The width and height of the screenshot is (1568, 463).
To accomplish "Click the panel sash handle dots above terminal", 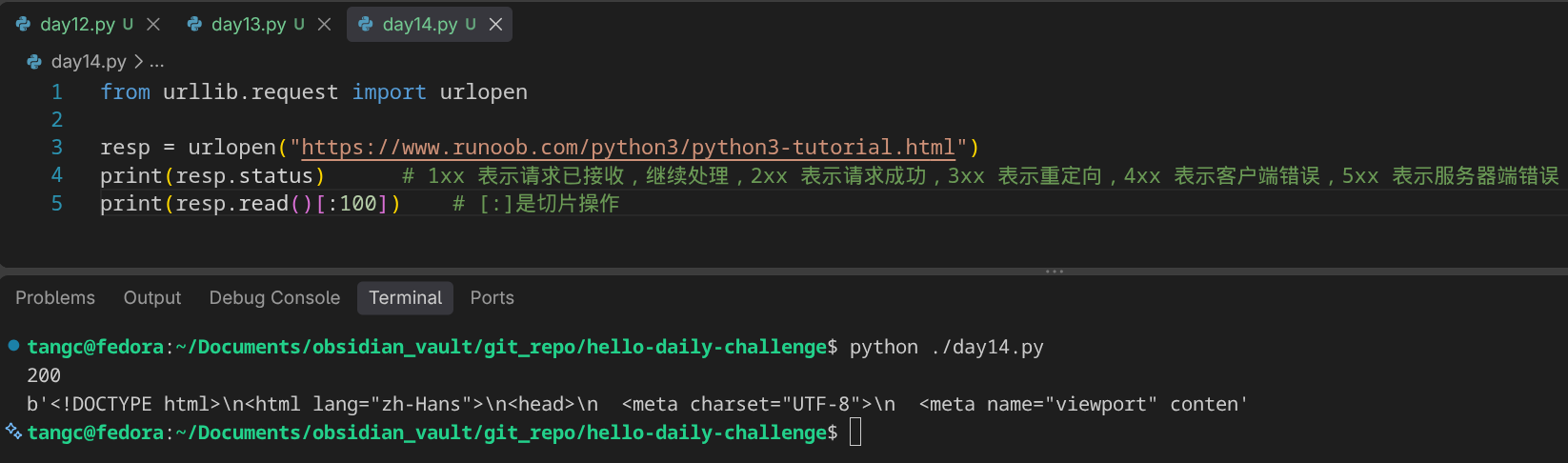I will (x=1054, y=272).
